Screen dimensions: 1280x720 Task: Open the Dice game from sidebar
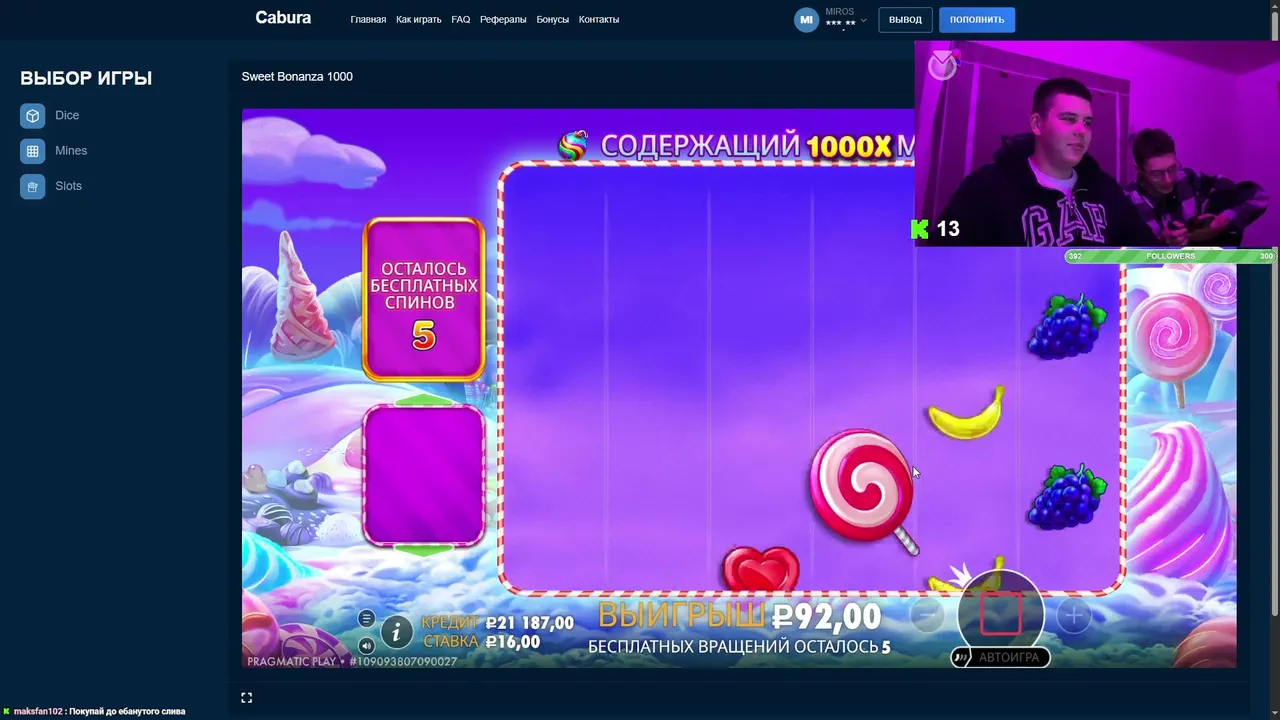point(50,116)
